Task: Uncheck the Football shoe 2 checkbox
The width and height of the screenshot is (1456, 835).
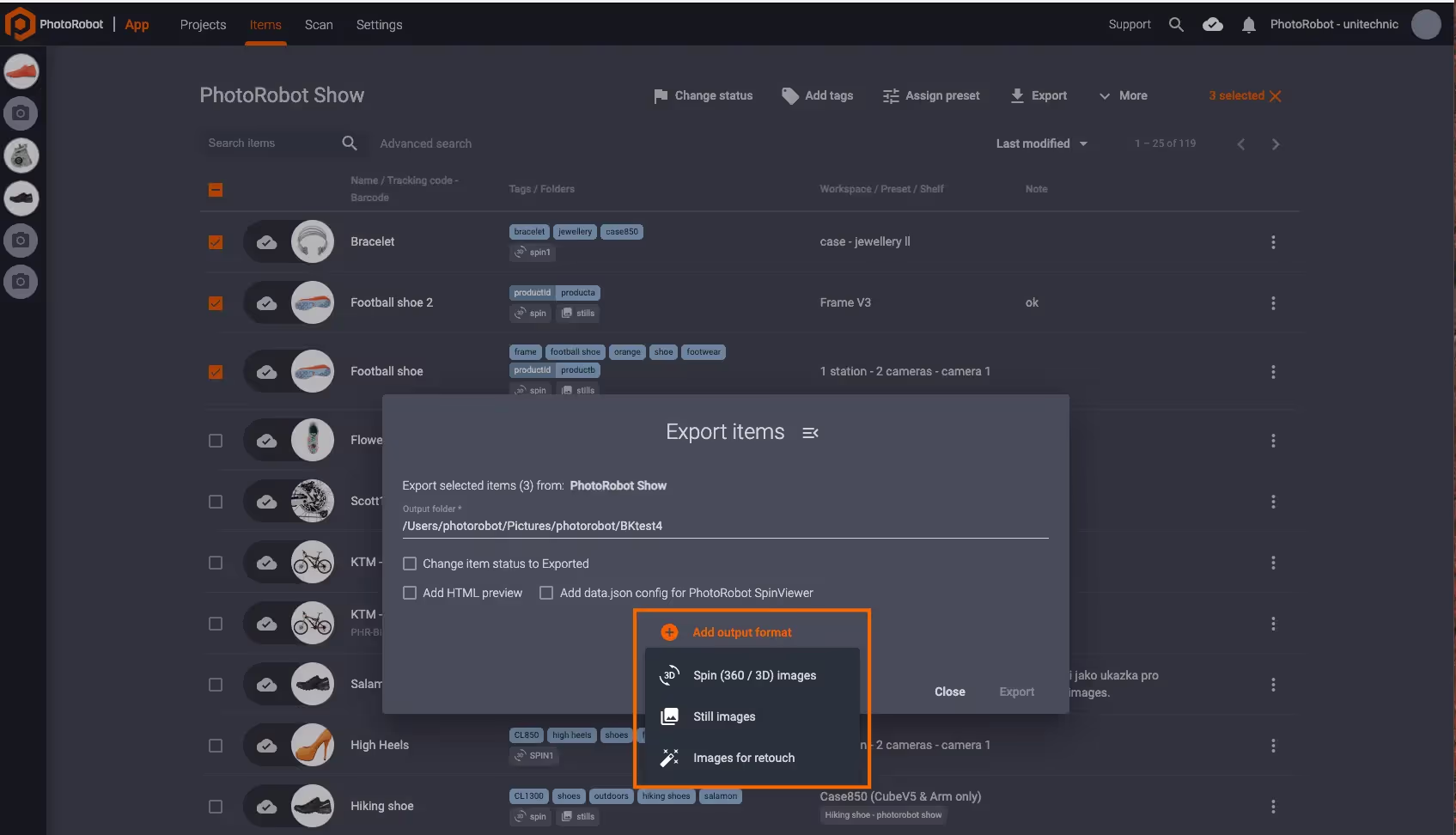Action: pos(216,303)
